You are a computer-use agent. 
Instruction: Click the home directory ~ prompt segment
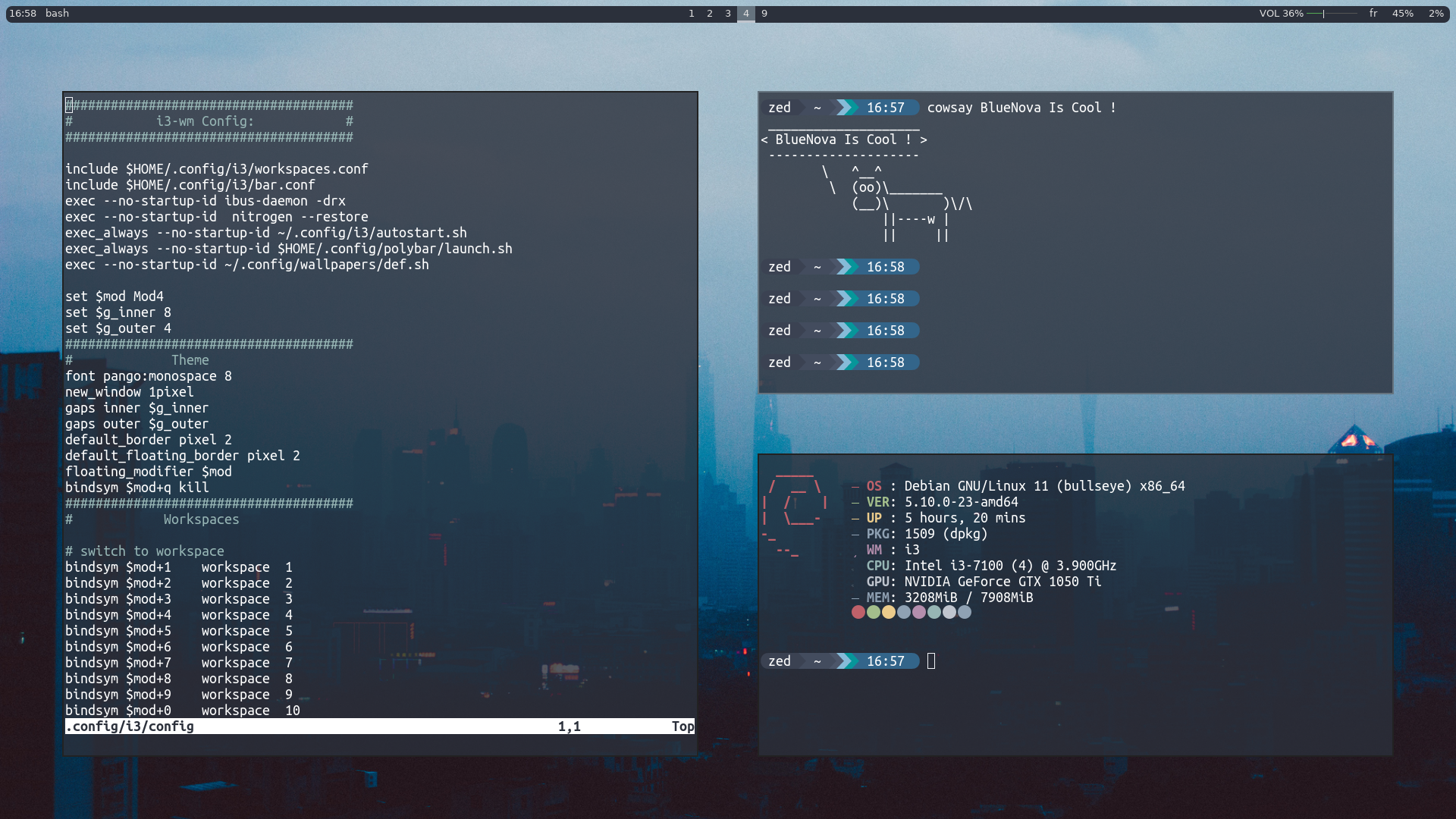(817, 661)
